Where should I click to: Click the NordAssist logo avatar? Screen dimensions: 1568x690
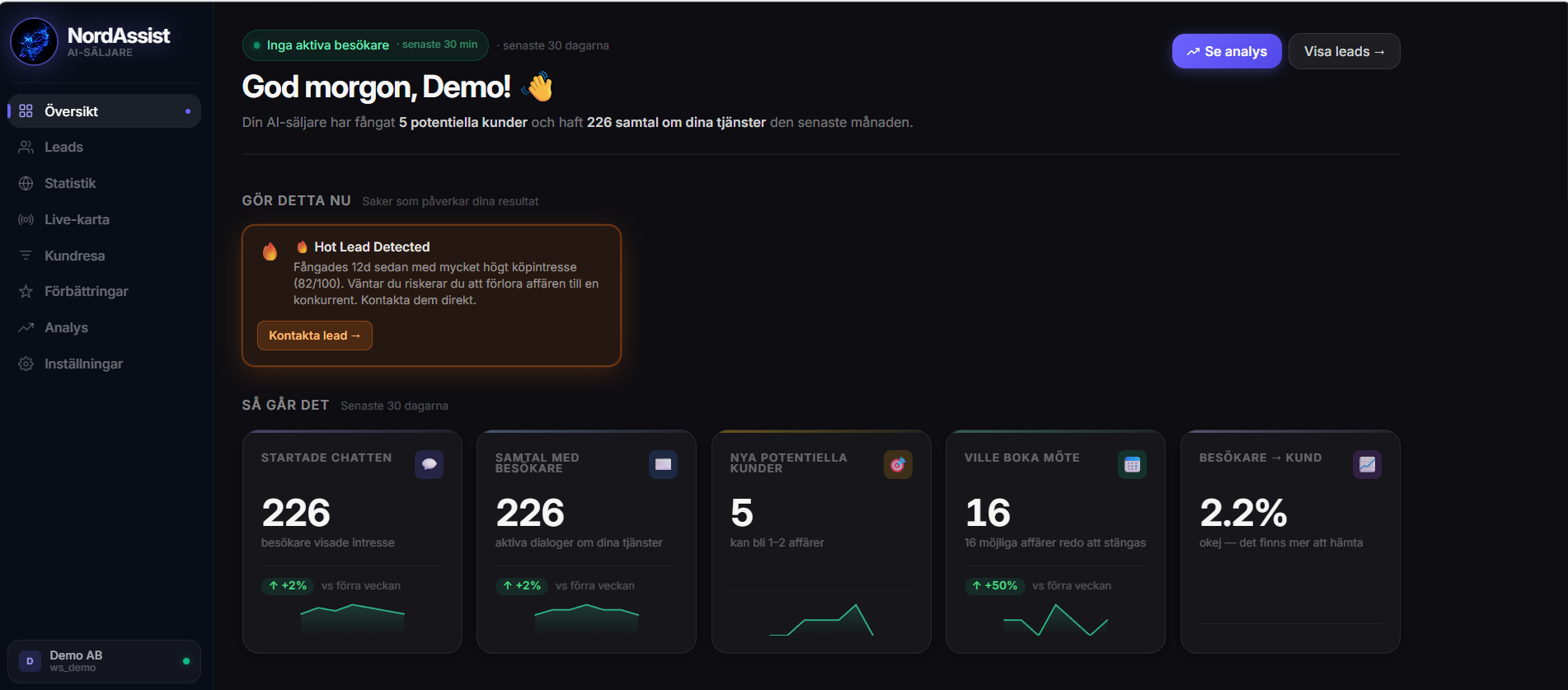click(34, 41)
